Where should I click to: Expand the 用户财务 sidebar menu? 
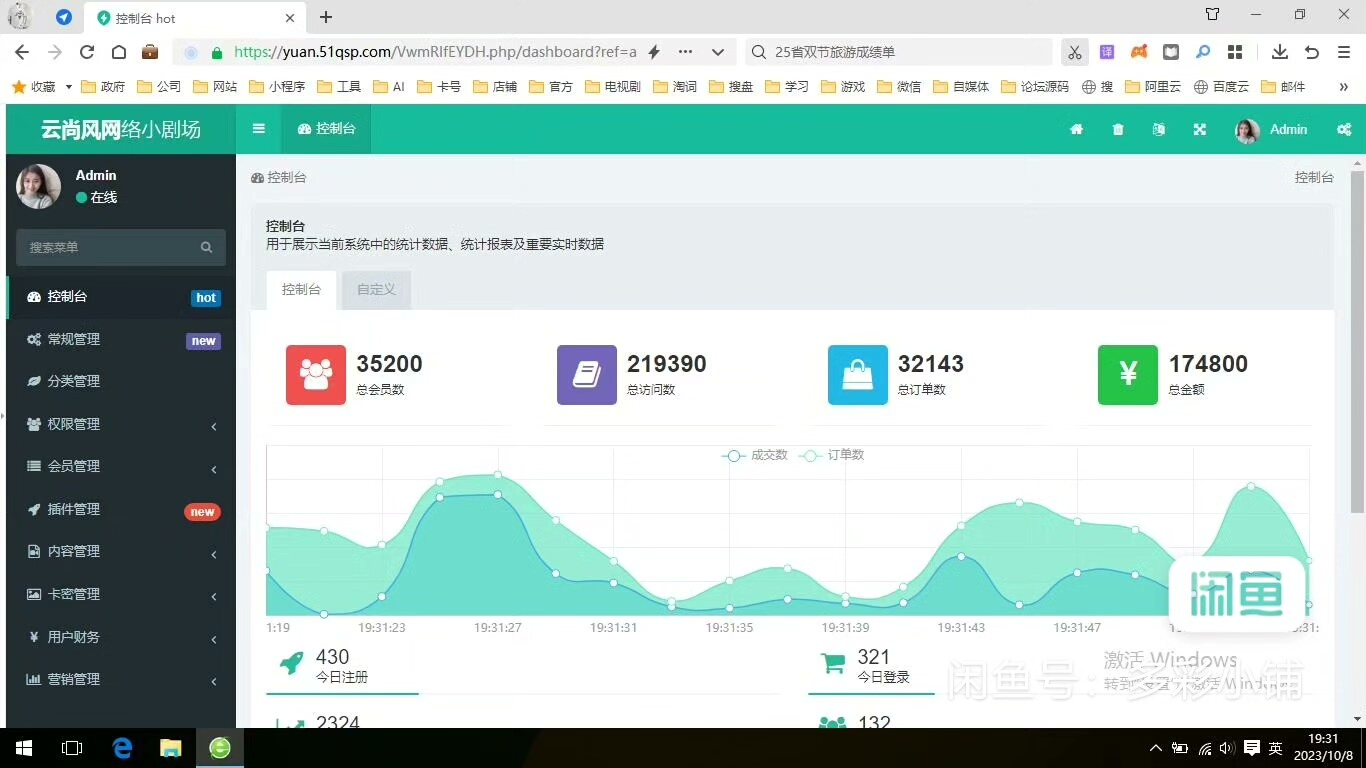point(120,637)
